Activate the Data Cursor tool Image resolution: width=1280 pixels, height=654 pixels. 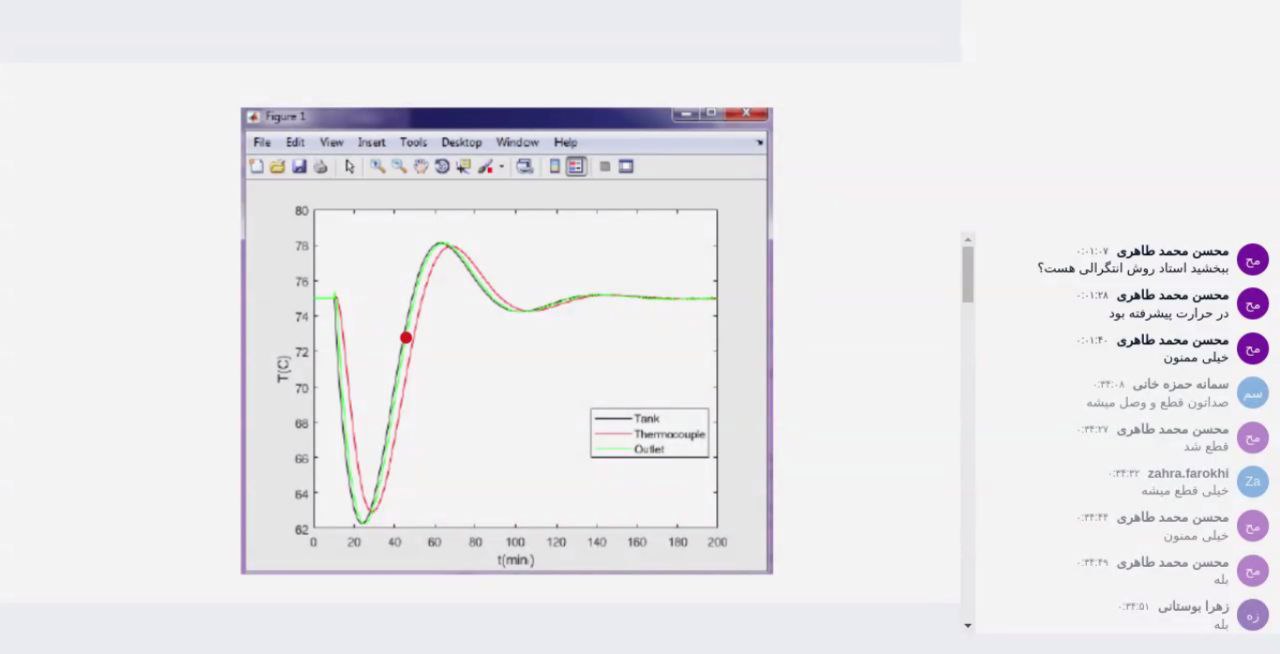click(463, 167)
